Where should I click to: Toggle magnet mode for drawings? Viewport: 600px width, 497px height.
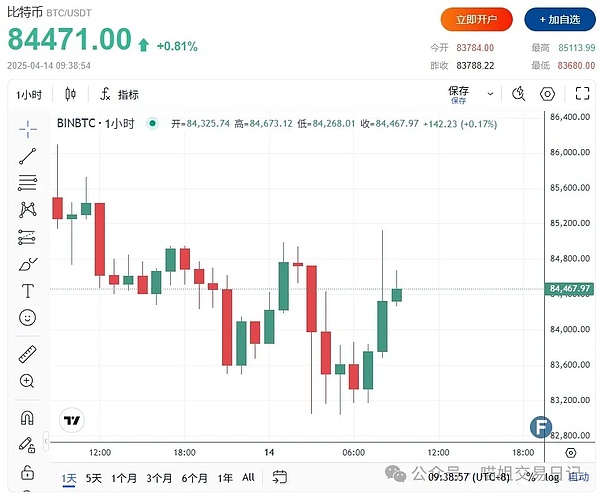27,418
